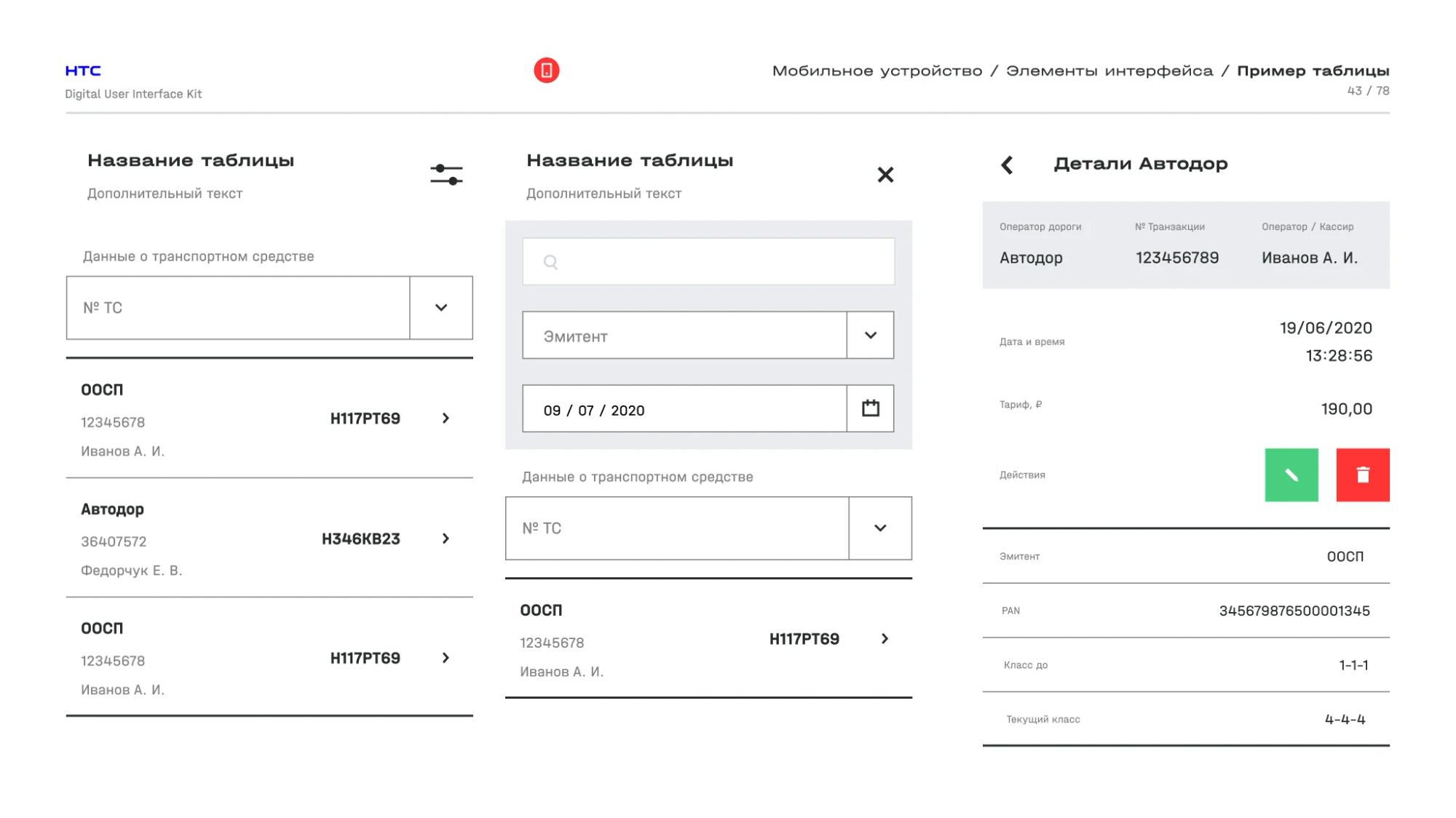Click date value 19/06/2020
The height and width of the screenshot is (818, 1456).
coord(1326,328)
